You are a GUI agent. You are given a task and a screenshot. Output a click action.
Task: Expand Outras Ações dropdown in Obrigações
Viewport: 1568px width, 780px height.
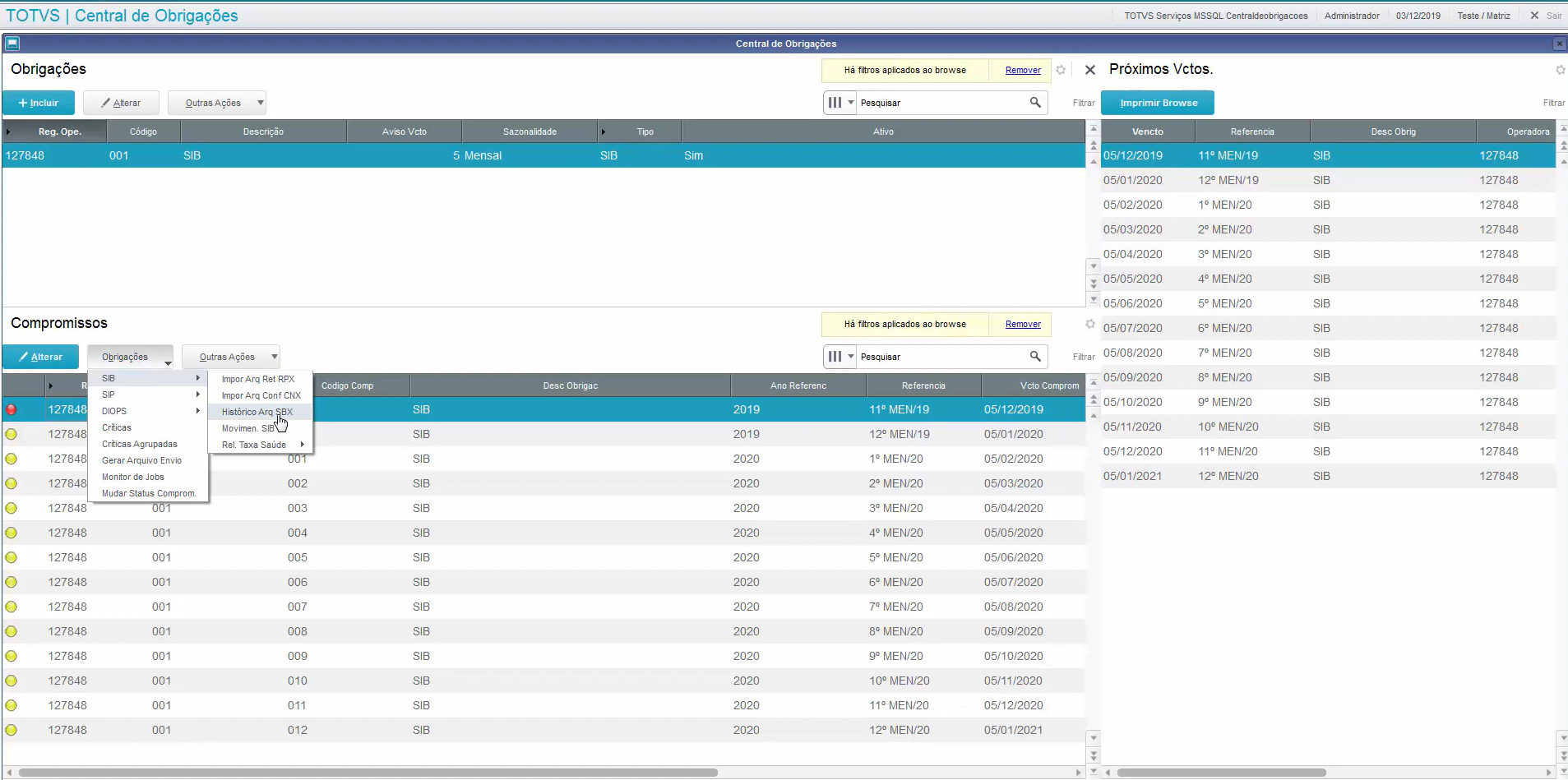pyautogui.click(x=217, y=103)
